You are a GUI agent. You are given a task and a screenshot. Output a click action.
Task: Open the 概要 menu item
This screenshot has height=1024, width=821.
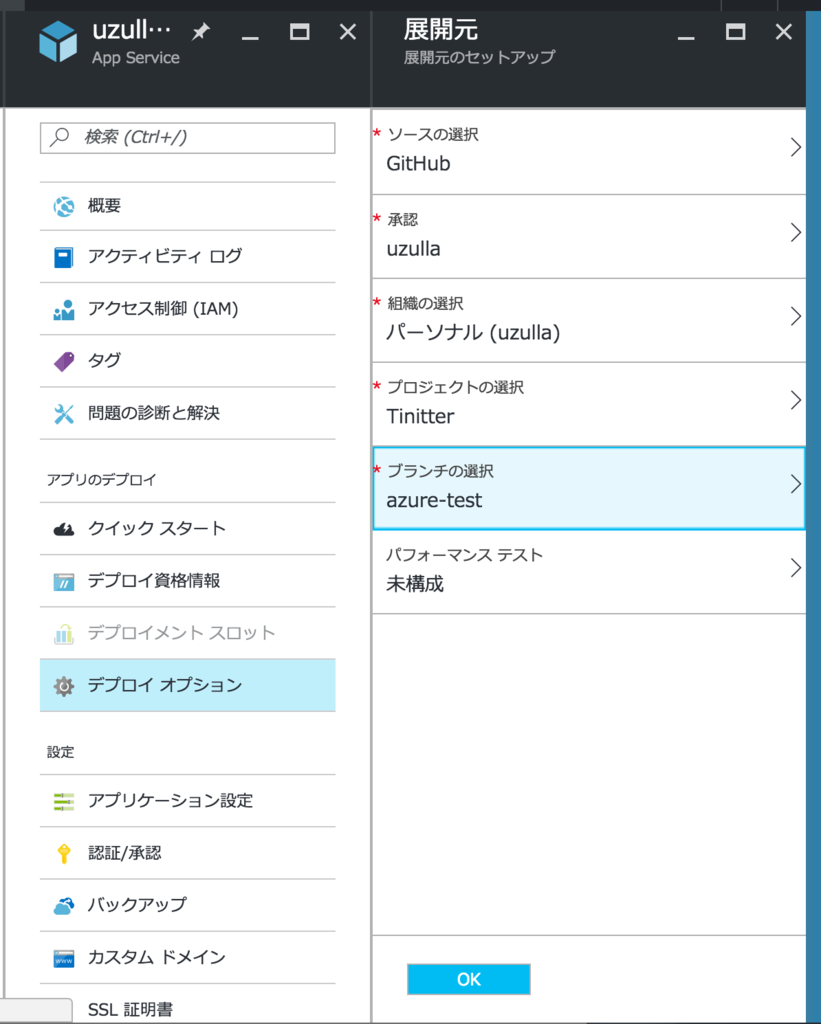pyautogui.click(x=187, y=206)
